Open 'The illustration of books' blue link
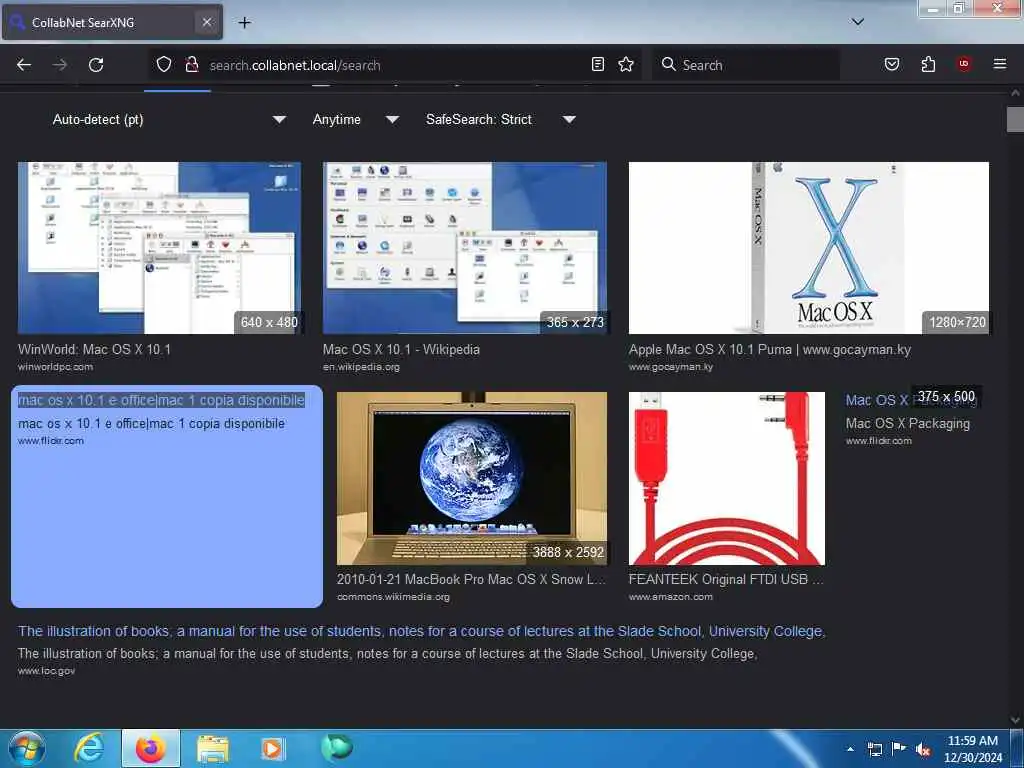 [x=421, y=632]
